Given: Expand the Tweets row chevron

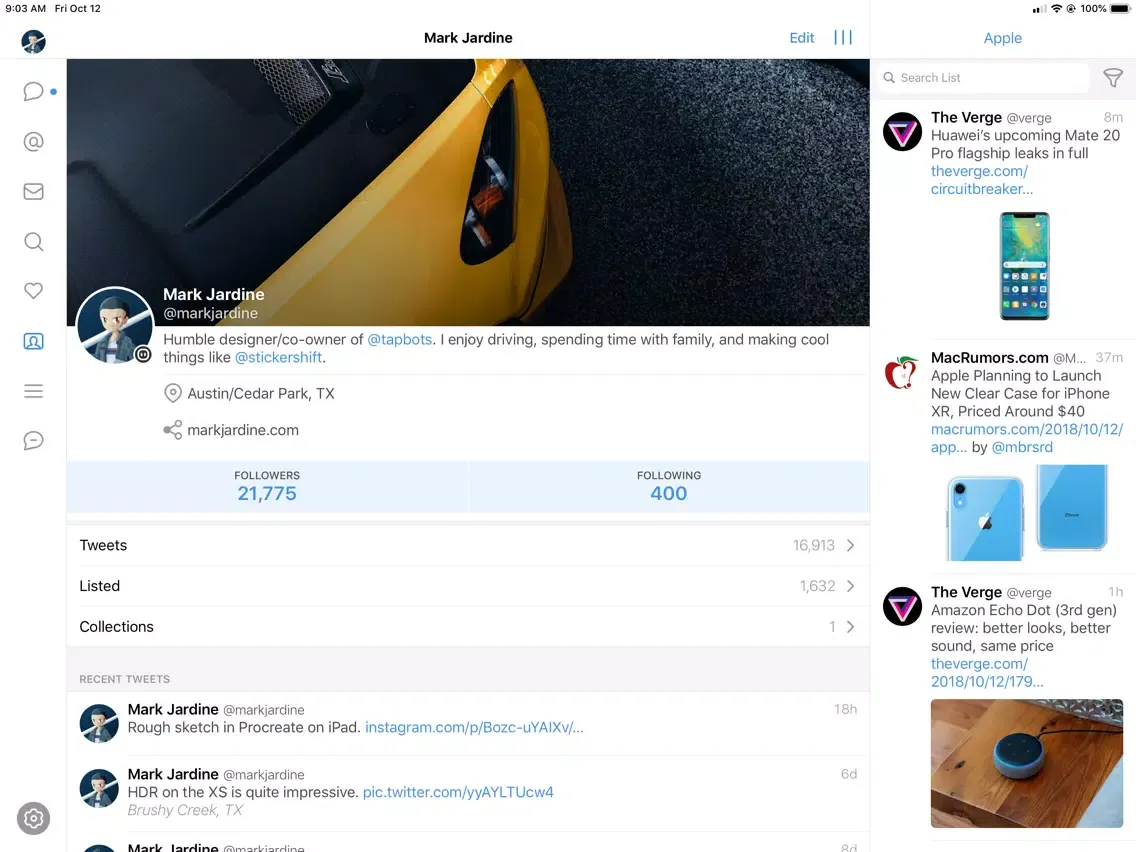Looking at the screenshot, I should [x=851, y=546].
